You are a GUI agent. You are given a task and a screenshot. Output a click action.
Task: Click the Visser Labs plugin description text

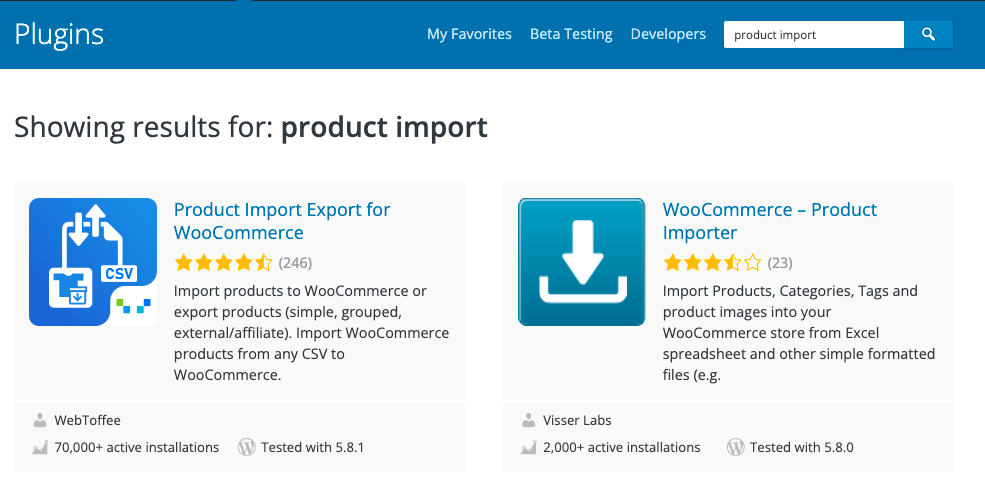[799, 333]
